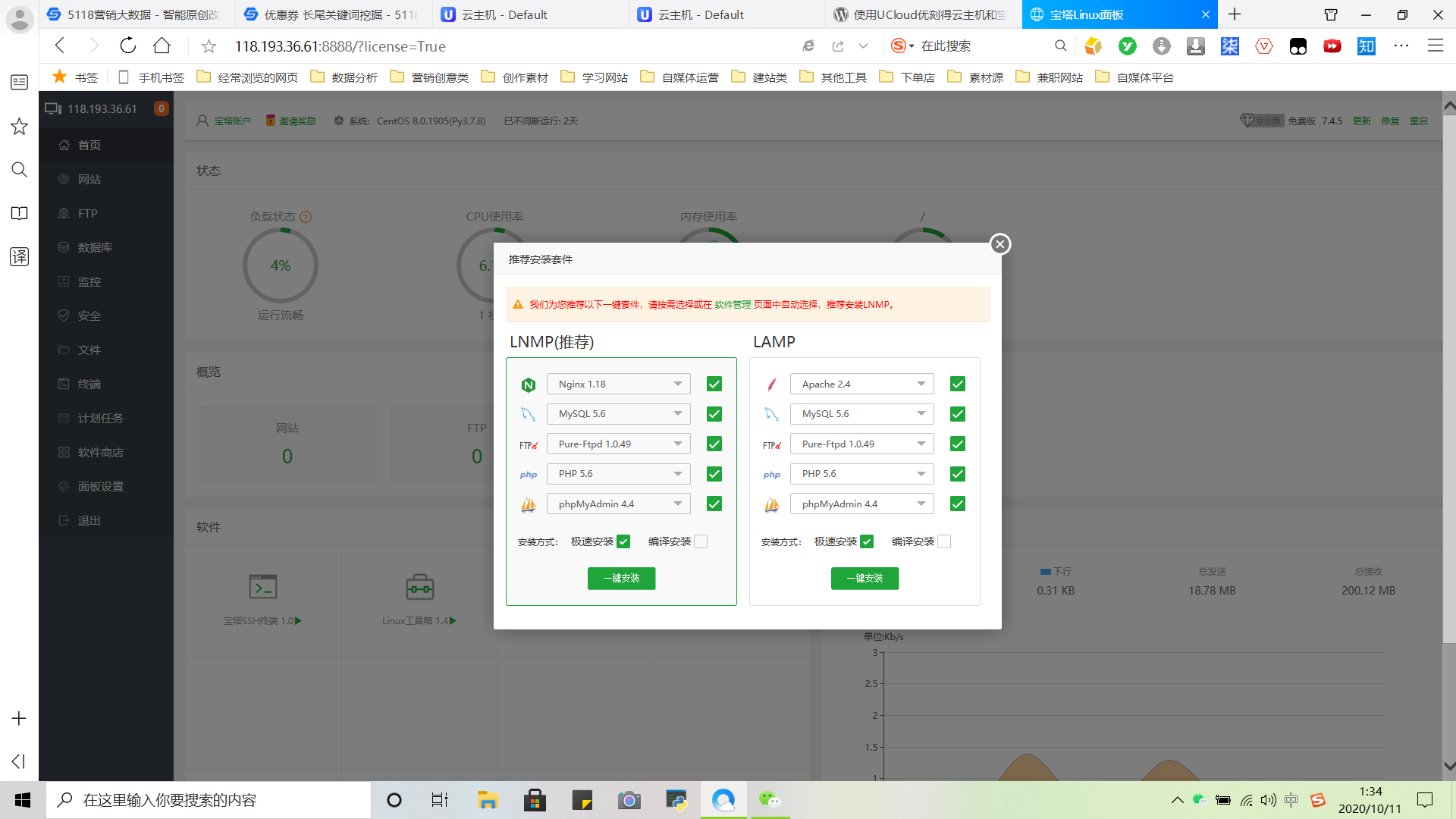
Task: Open LNMP MySQL 5.6 version dropdown
Action: 619,414
